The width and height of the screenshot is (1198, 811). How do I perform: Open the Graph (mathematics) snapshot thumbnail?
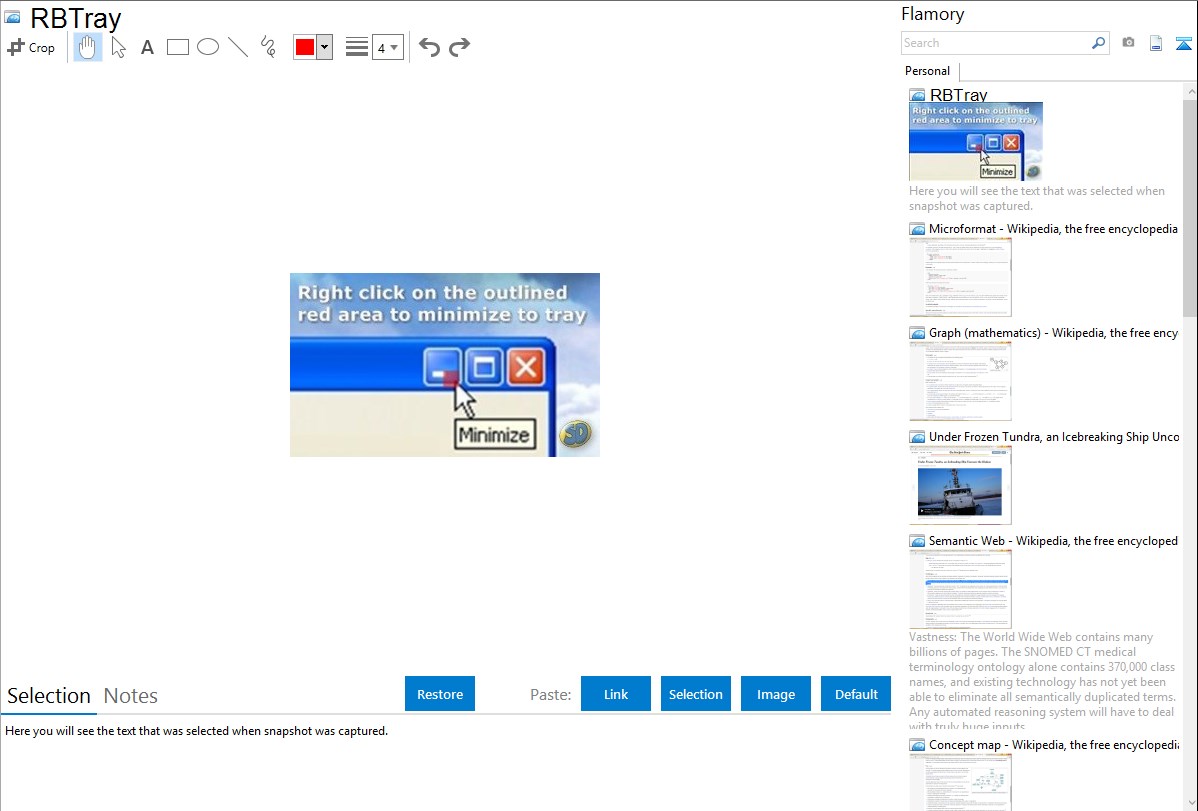(x=960, y=381)
